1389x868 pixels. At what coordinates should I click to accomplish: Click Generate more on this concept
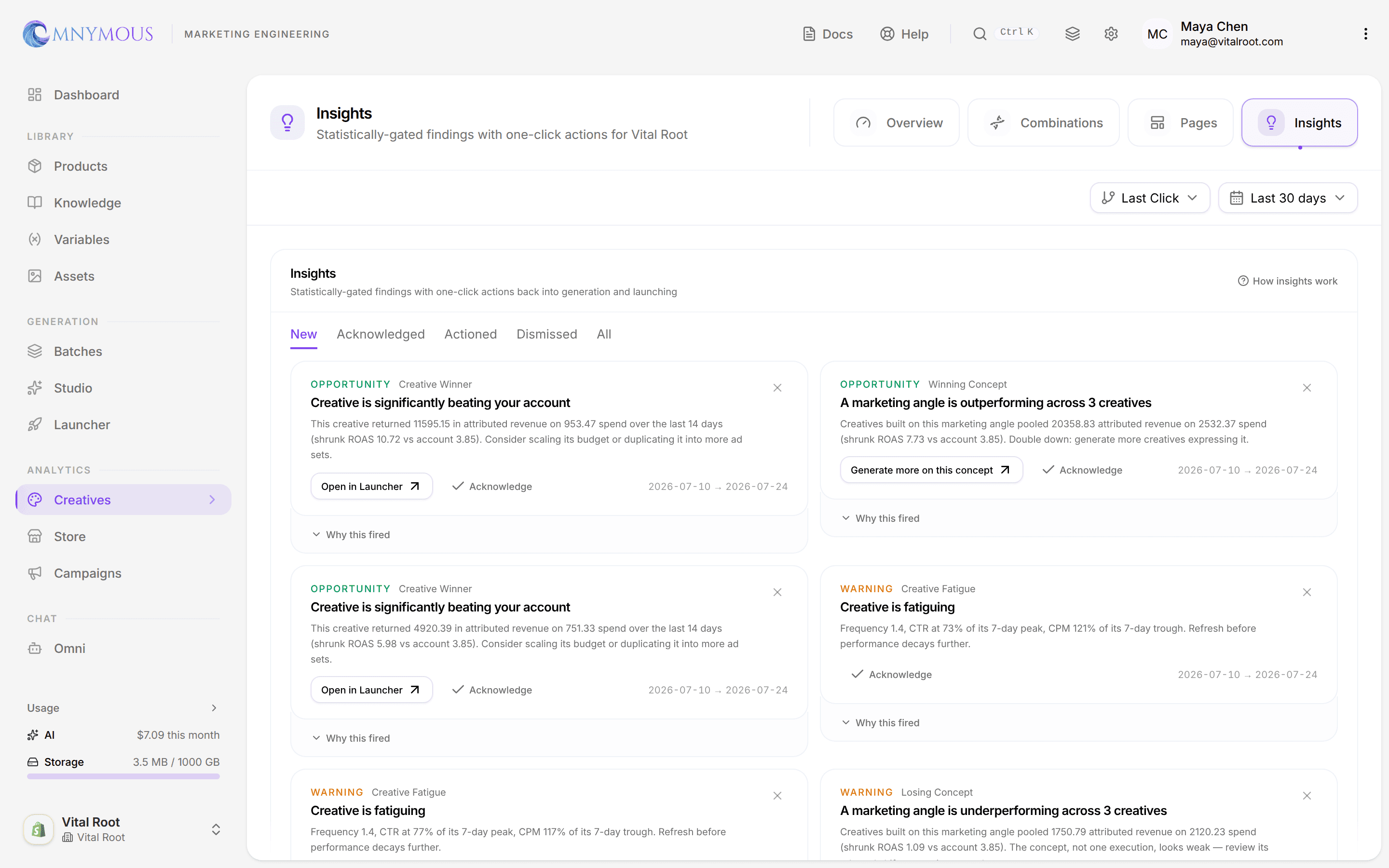pos(931,470)
